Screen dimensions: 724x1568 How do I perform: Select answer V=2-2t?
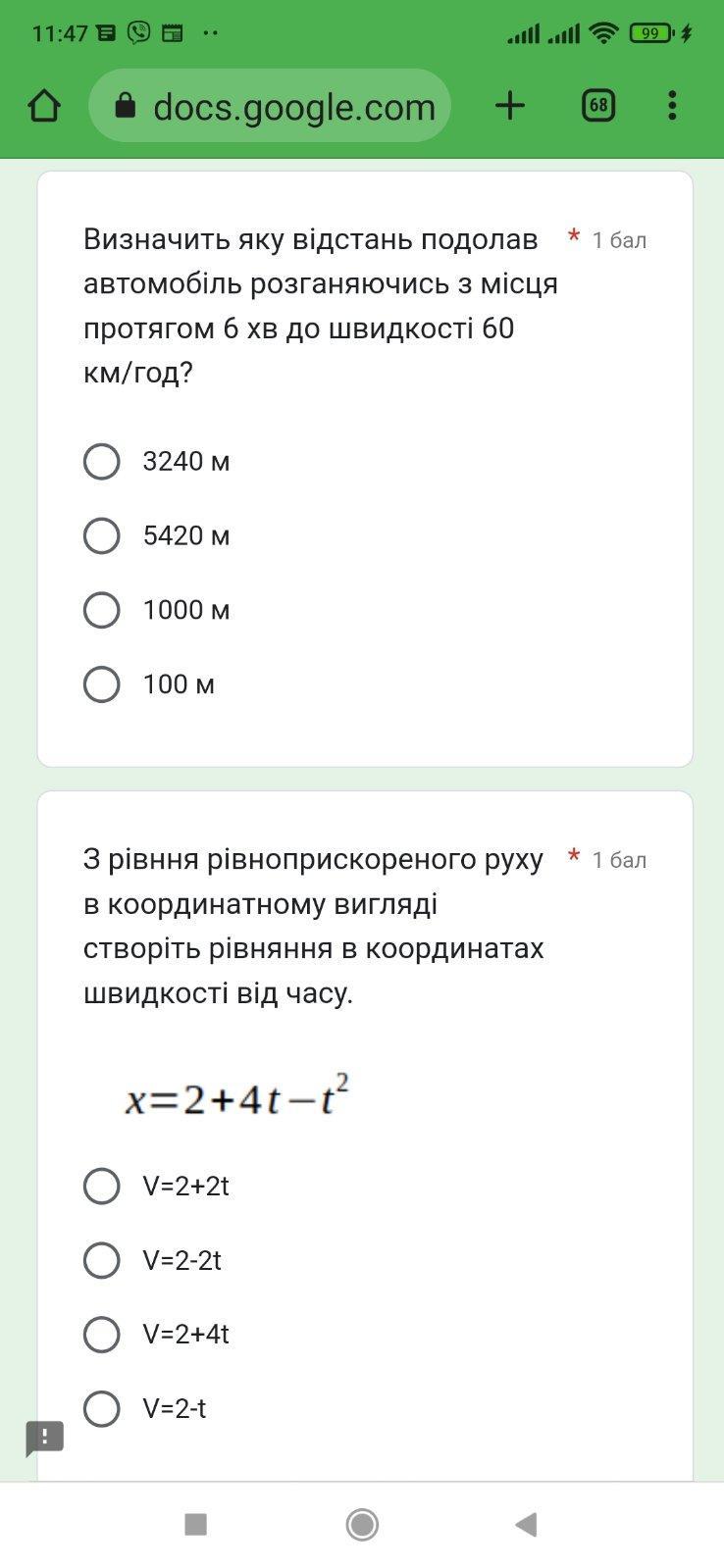[x=102, y=1260]
